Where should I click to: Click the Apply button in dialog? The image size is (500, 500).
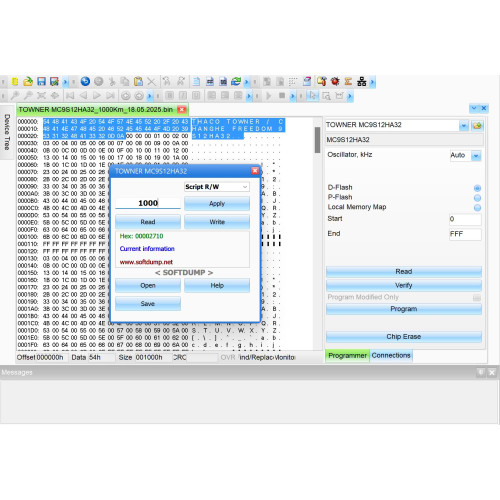click(217, 203)
